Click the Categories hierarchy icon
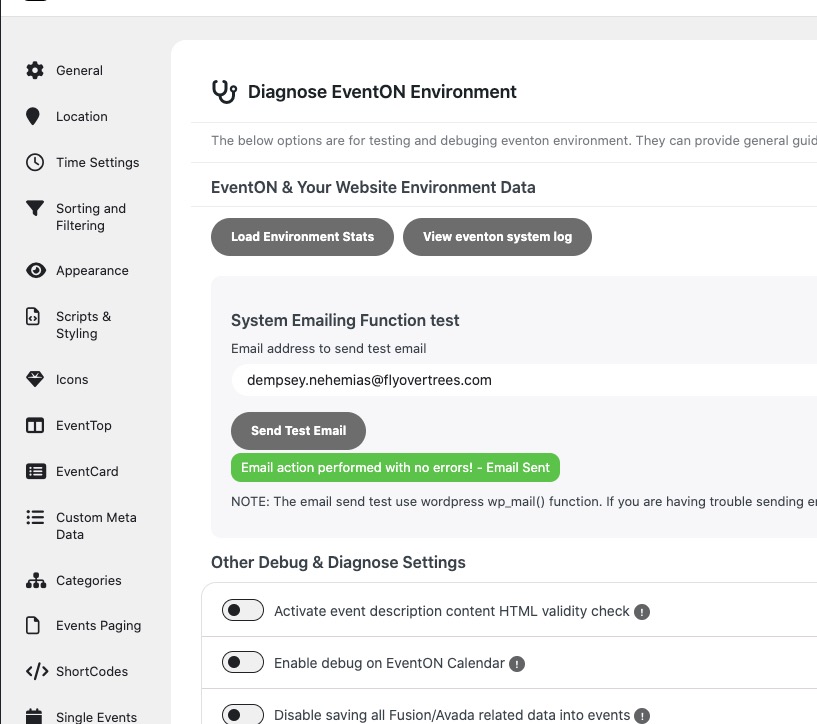This screenshot has height=724, width=817. coord(35,580)
